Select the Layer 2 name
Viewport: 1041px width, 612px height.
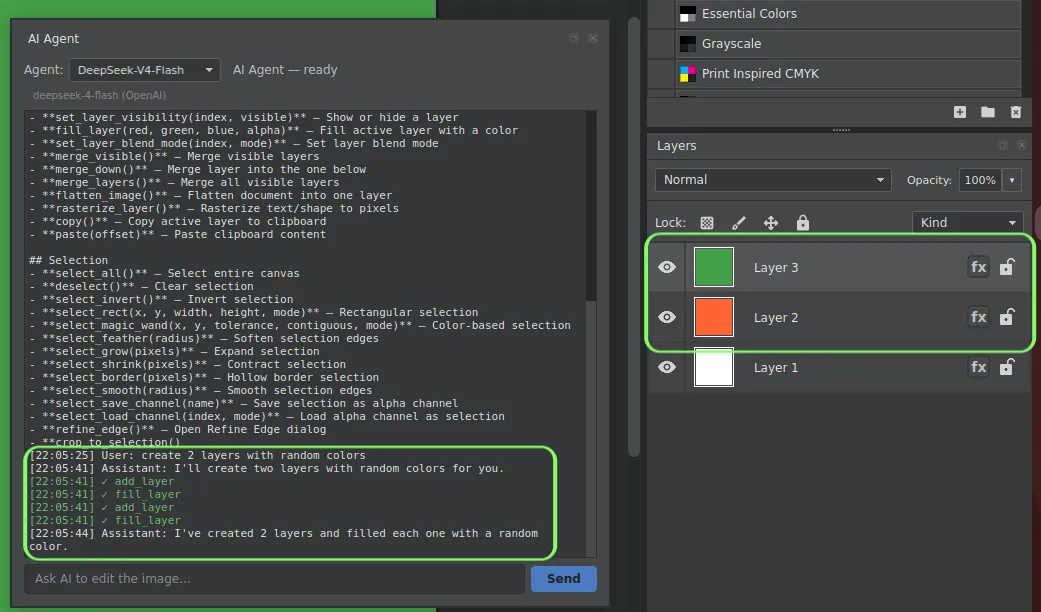coord(776,318)
